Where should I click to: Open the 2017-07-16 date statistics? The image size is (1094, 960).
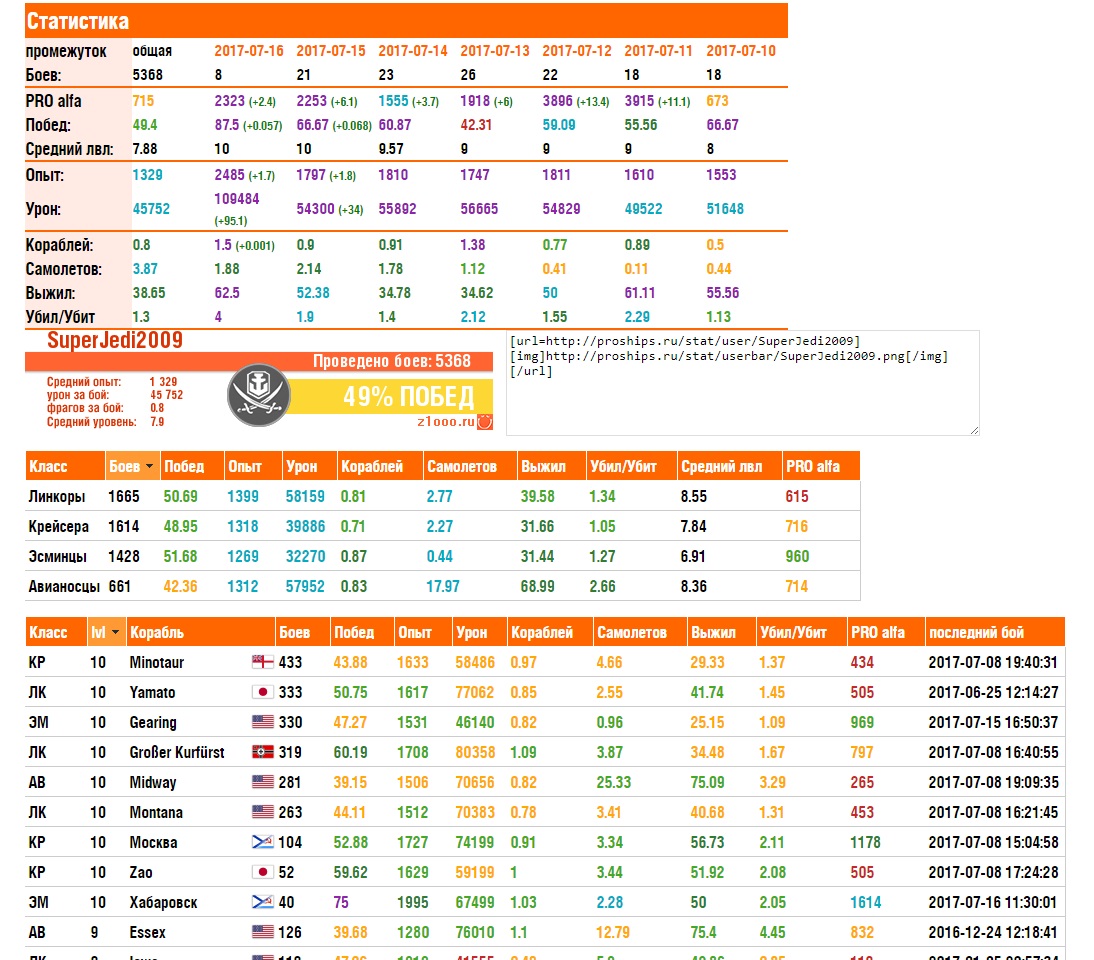(x=248, y=51)
